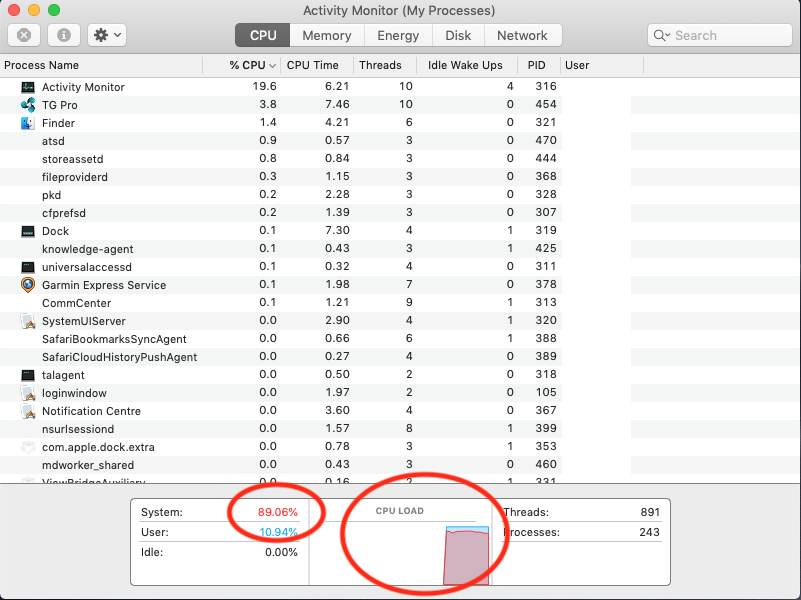The image size is (801, 600).
Task: Select the loginwindow process icon
Action: (x=28, y=393)
